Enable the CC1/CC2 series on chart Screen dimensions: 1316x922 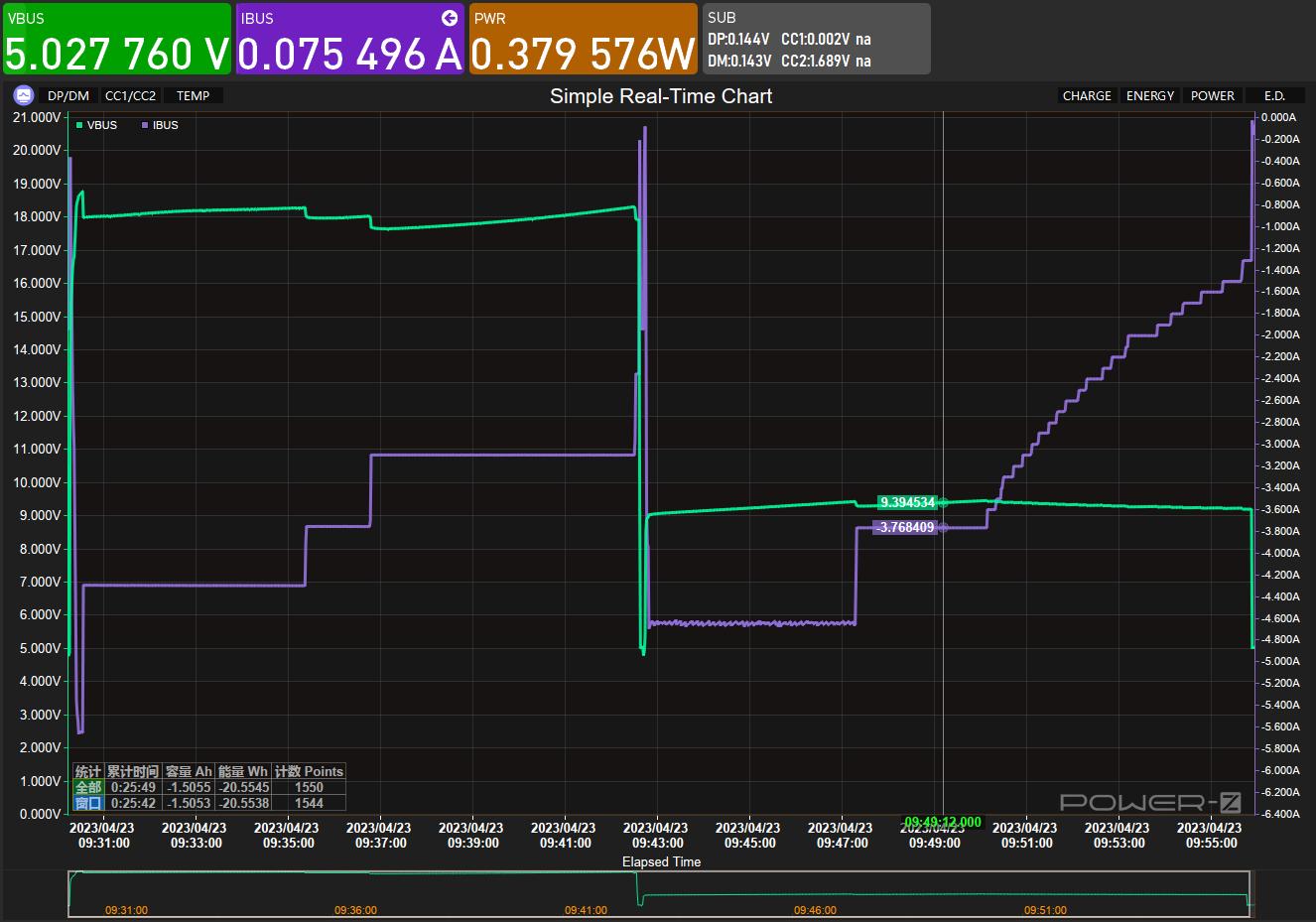pyautogui.click(x=130, y=96)
